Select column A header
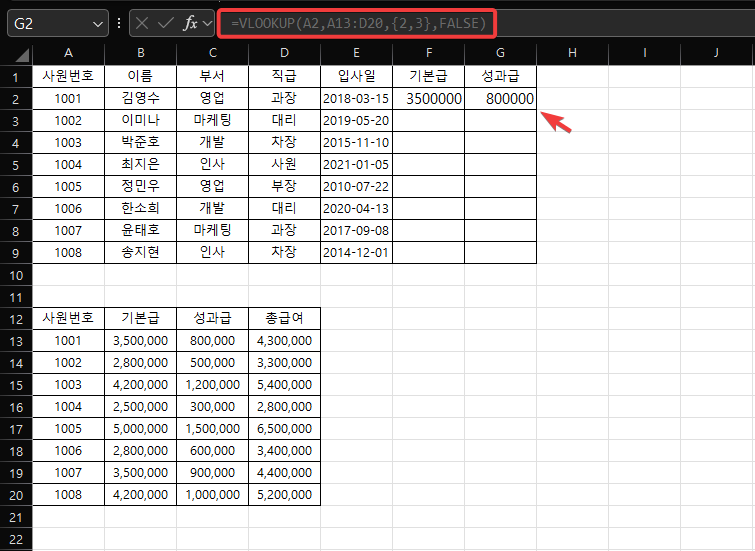This screenshot has height=551, width=755. pos(68,53)
